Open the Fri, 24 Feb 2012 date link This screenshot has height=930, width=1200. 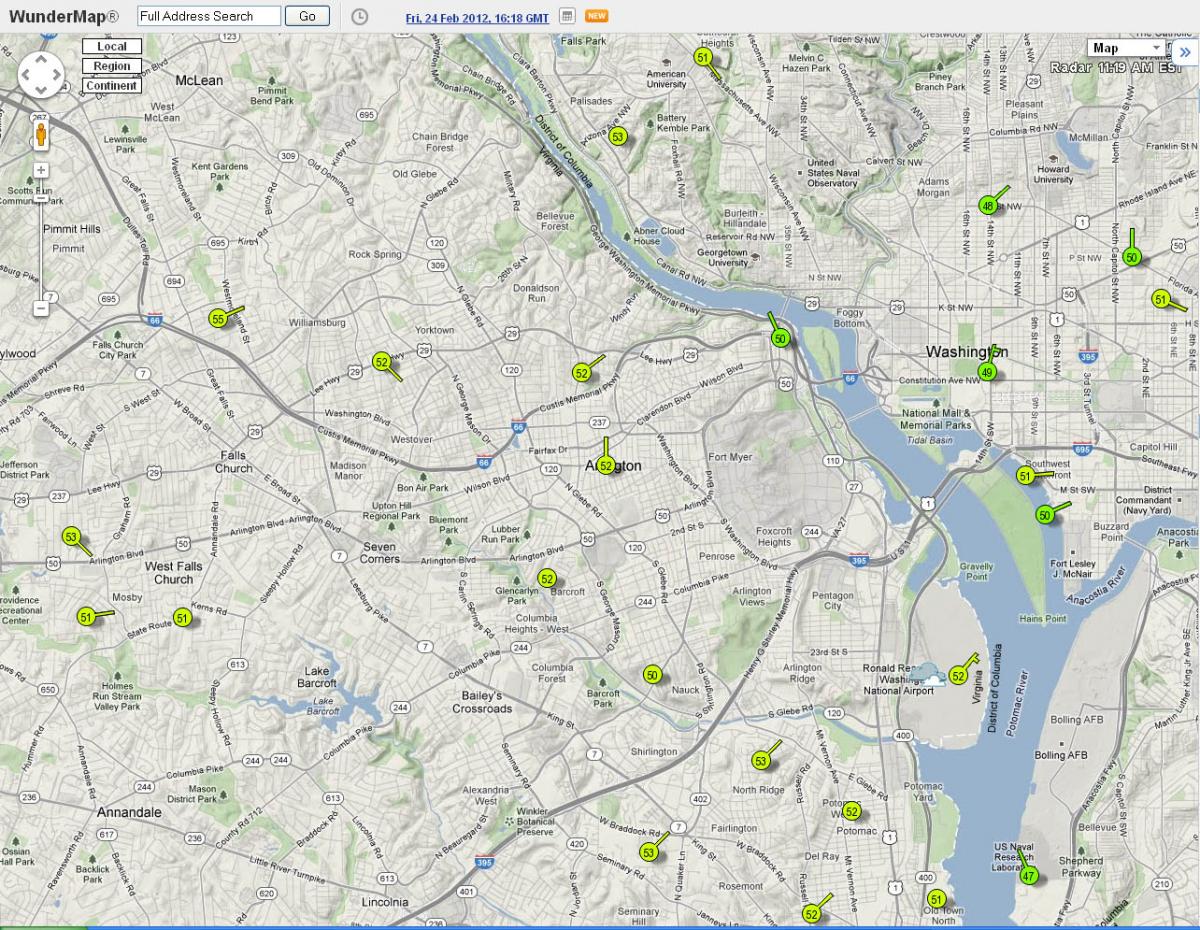pos(477,17)
